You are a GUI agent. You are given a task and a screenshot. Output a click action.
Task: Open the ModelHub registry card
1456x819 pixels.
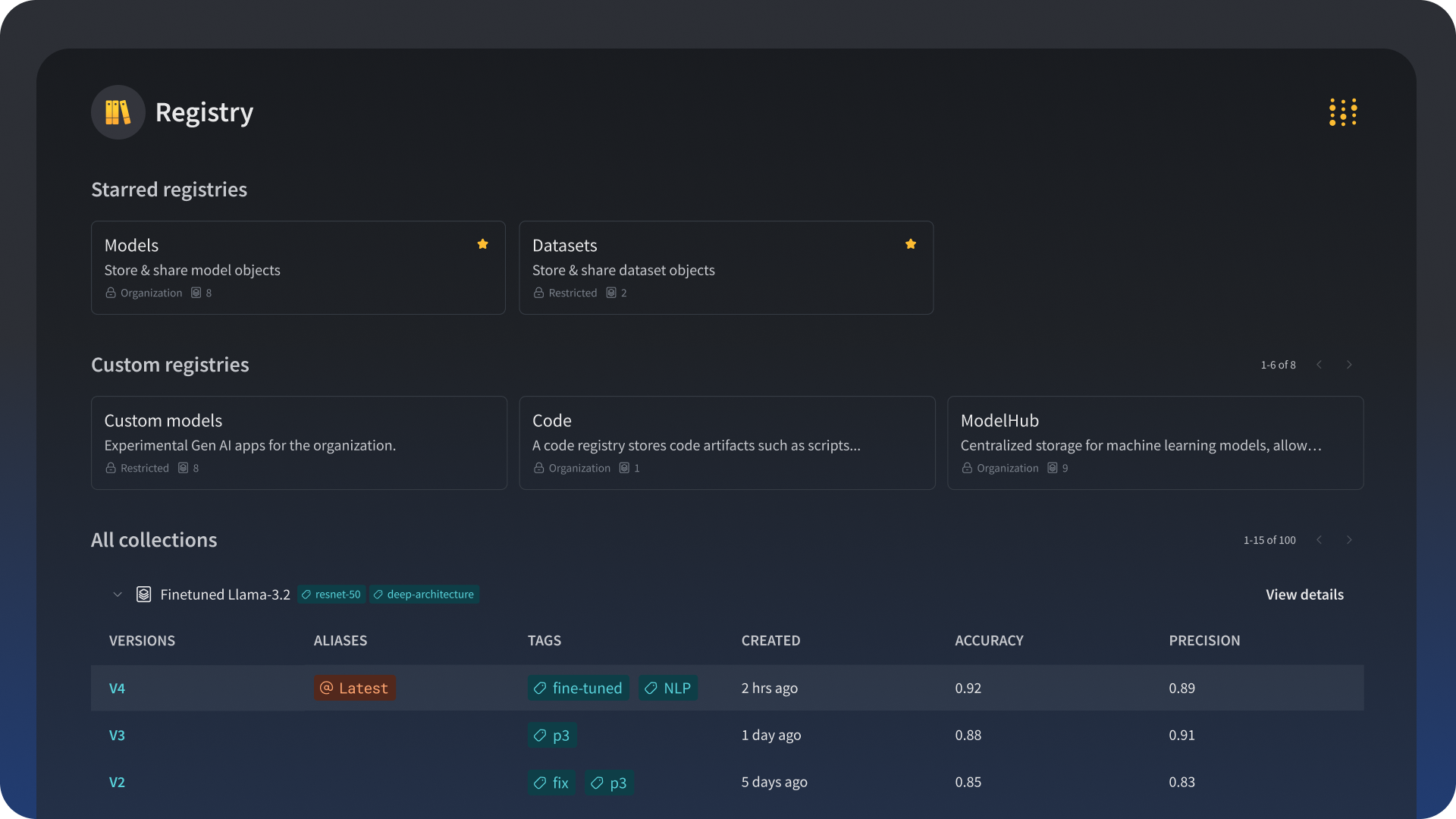click(x=1154, y=443)
